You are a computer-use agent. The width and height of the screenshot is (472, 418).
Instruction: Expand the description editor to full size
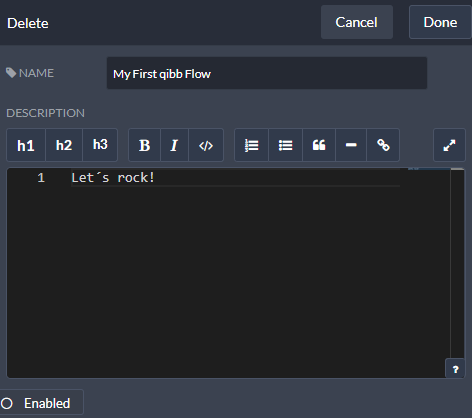point(449,145)
